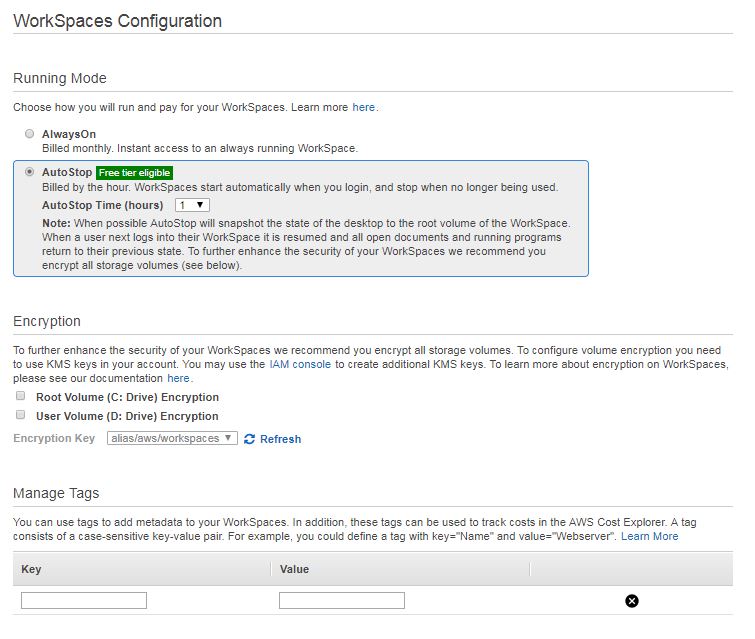
Task: Click the Encryption Key label
Action: [54, 438]
